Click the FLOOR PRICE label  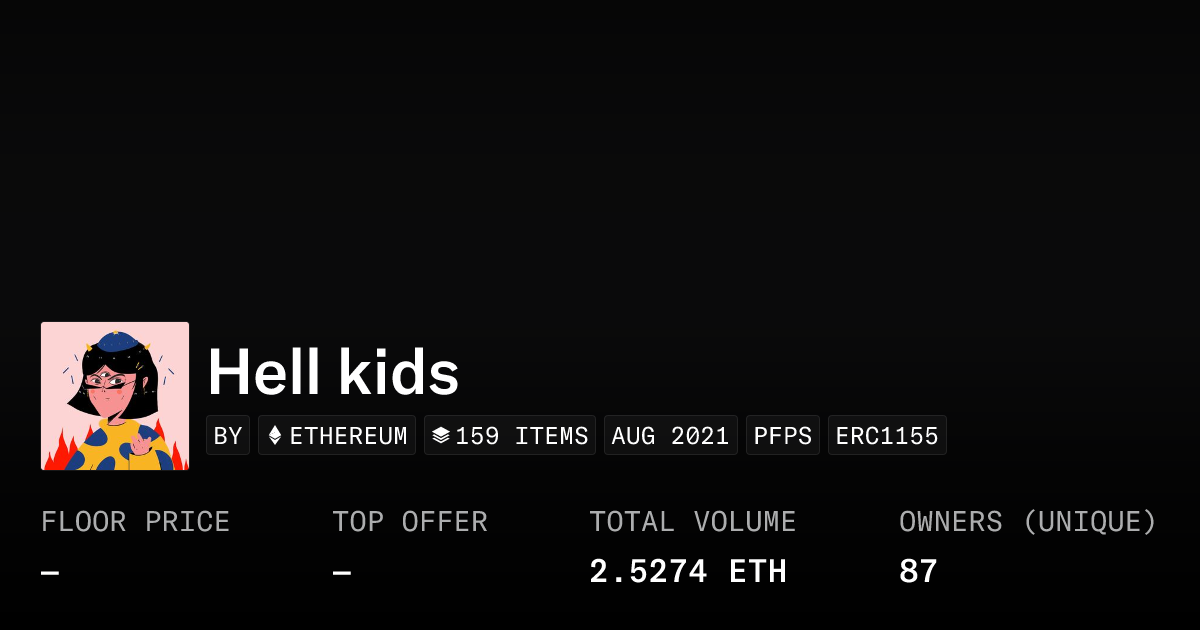tap(136, 522)
